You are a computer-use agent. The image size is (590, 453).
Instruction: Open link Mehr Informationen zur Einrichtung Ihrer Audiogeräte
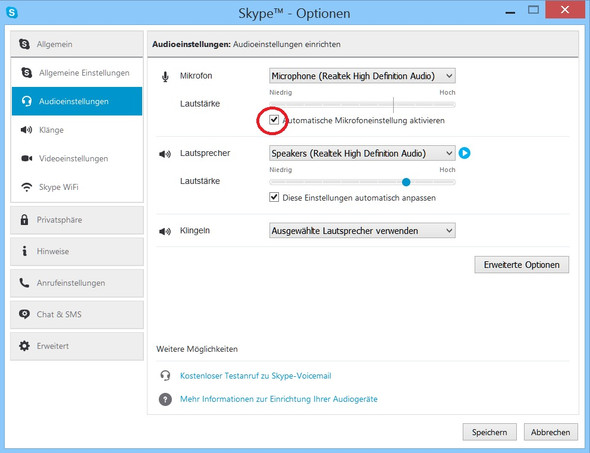pos(279,399)
